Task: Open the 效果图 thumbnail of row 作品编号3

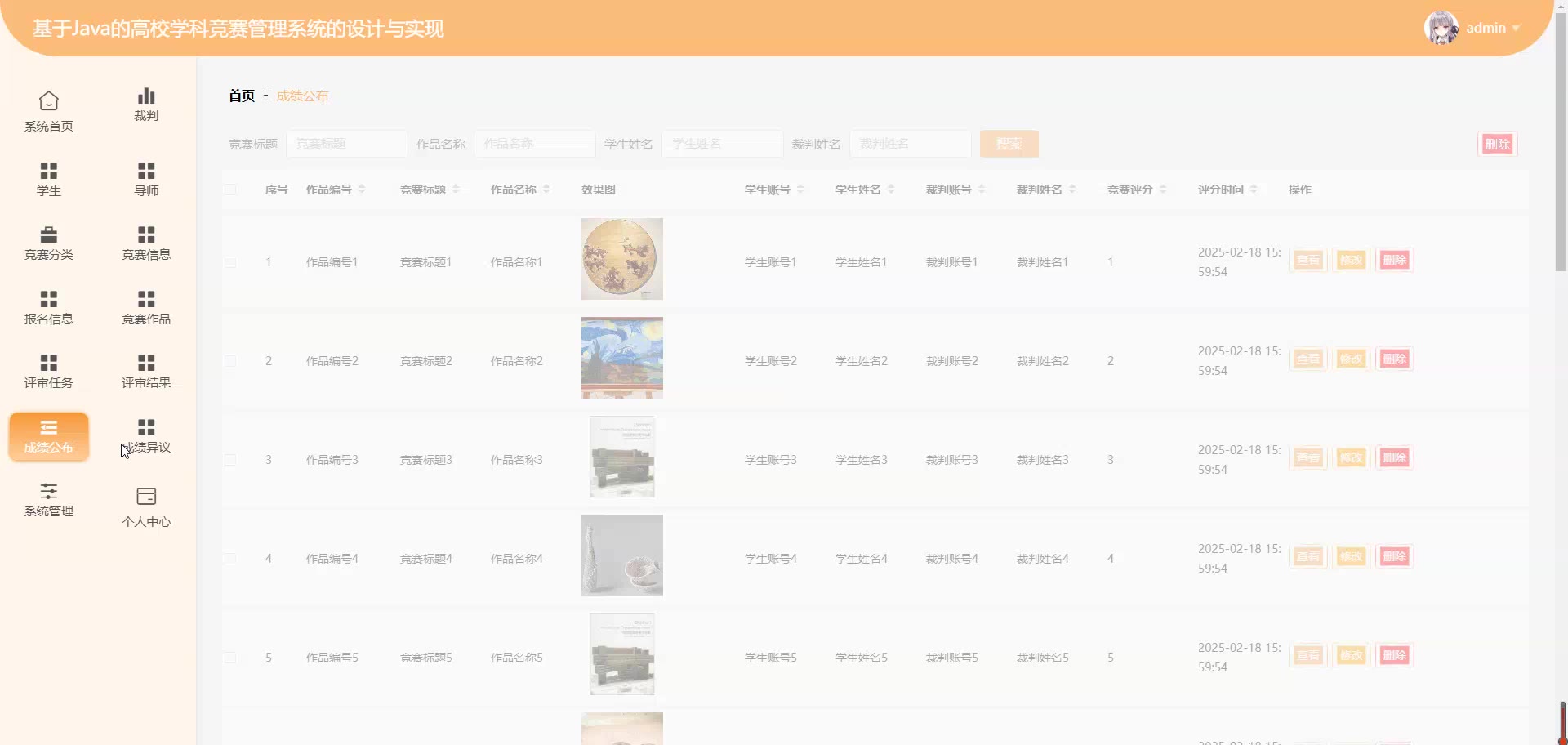Action: pyautogui.click(x=622, y=457)
